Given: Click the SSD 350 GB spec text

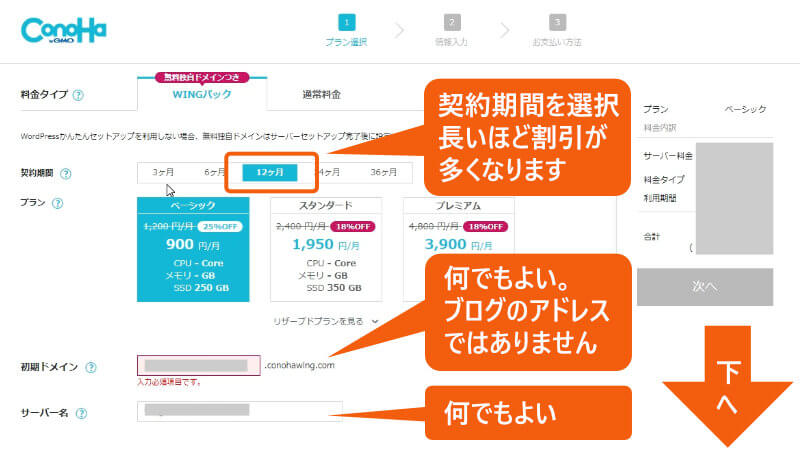Looking at the screenshot, I should pos(334,288).
